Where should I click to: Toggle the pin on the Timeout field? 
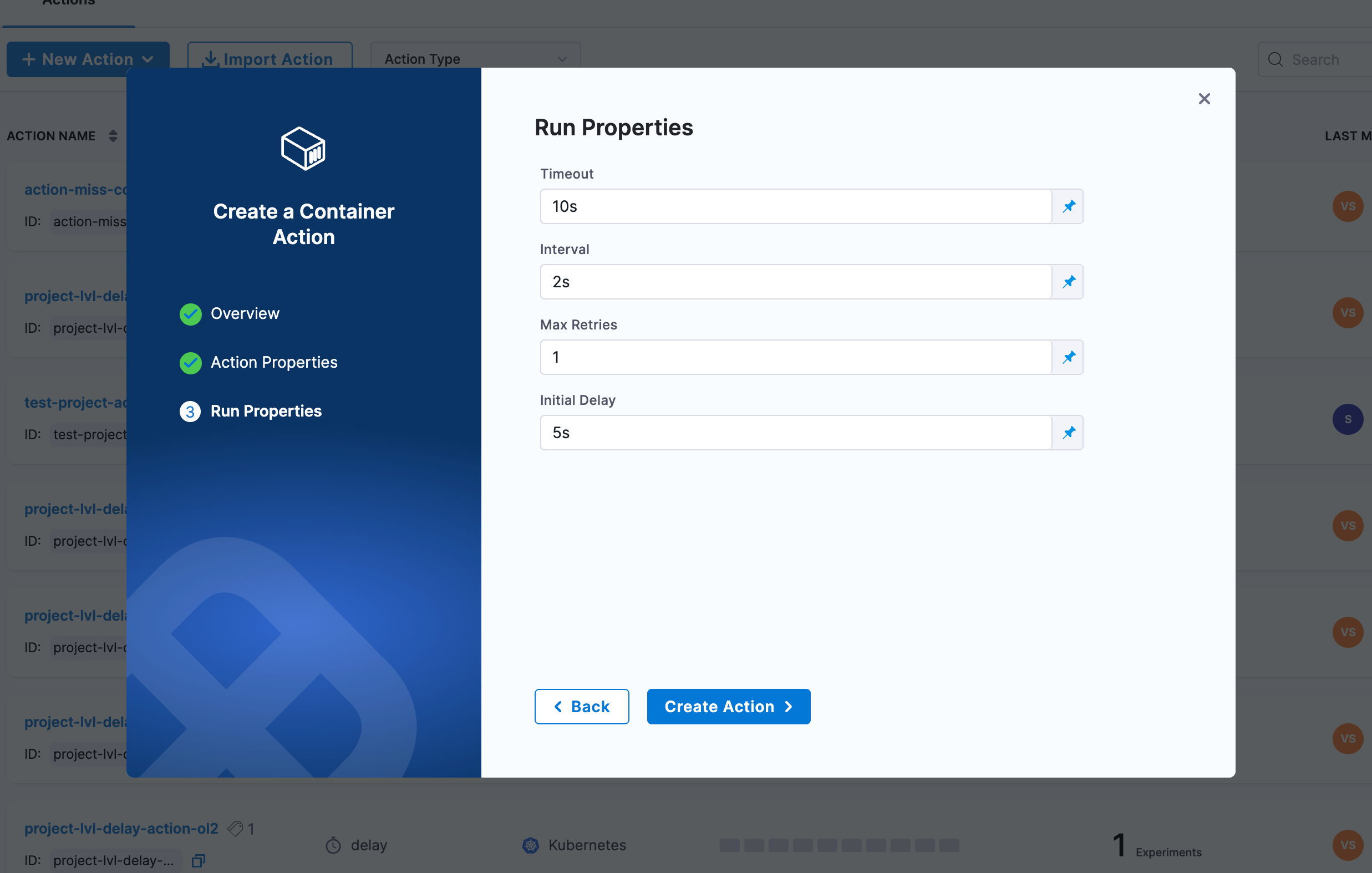[1069, 206]
